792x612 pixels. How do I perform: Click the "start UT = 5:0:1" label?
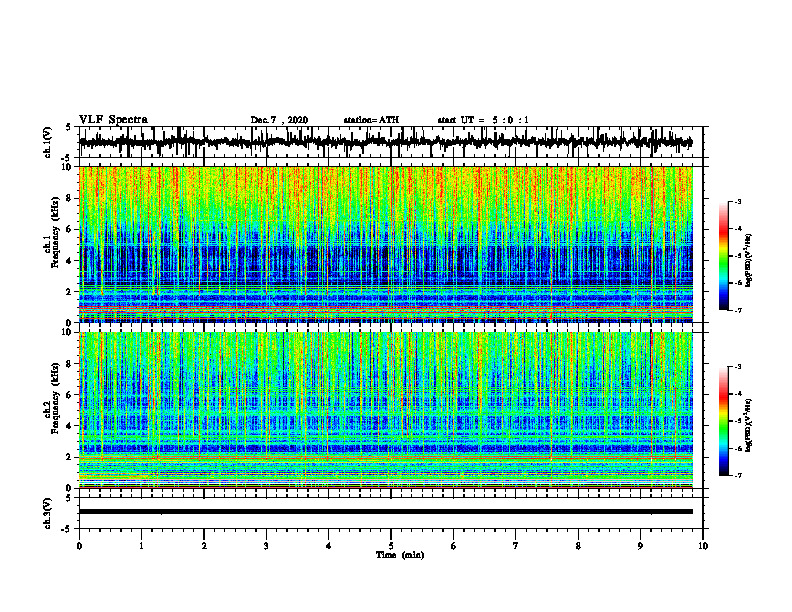click(x=483, y=120)
